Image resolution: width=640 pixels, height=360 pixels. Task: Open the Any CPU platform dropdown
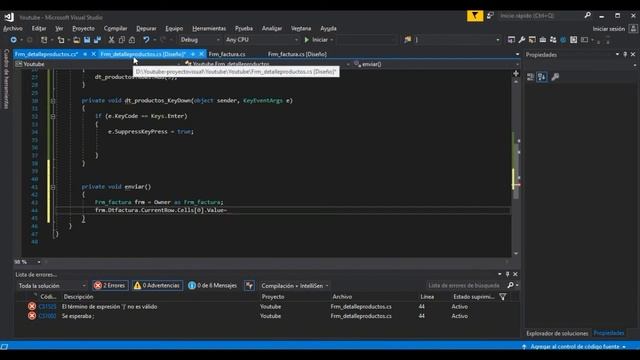261,40
